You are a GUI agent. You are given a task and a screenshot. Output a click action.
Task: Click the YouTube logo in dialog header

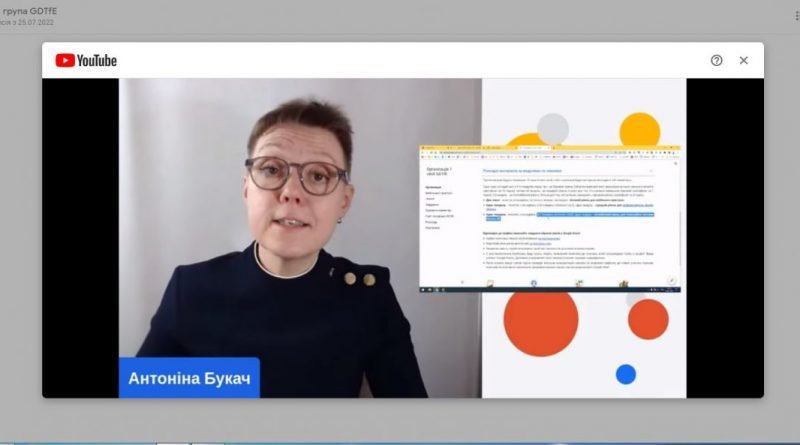[x=86, y=60]
